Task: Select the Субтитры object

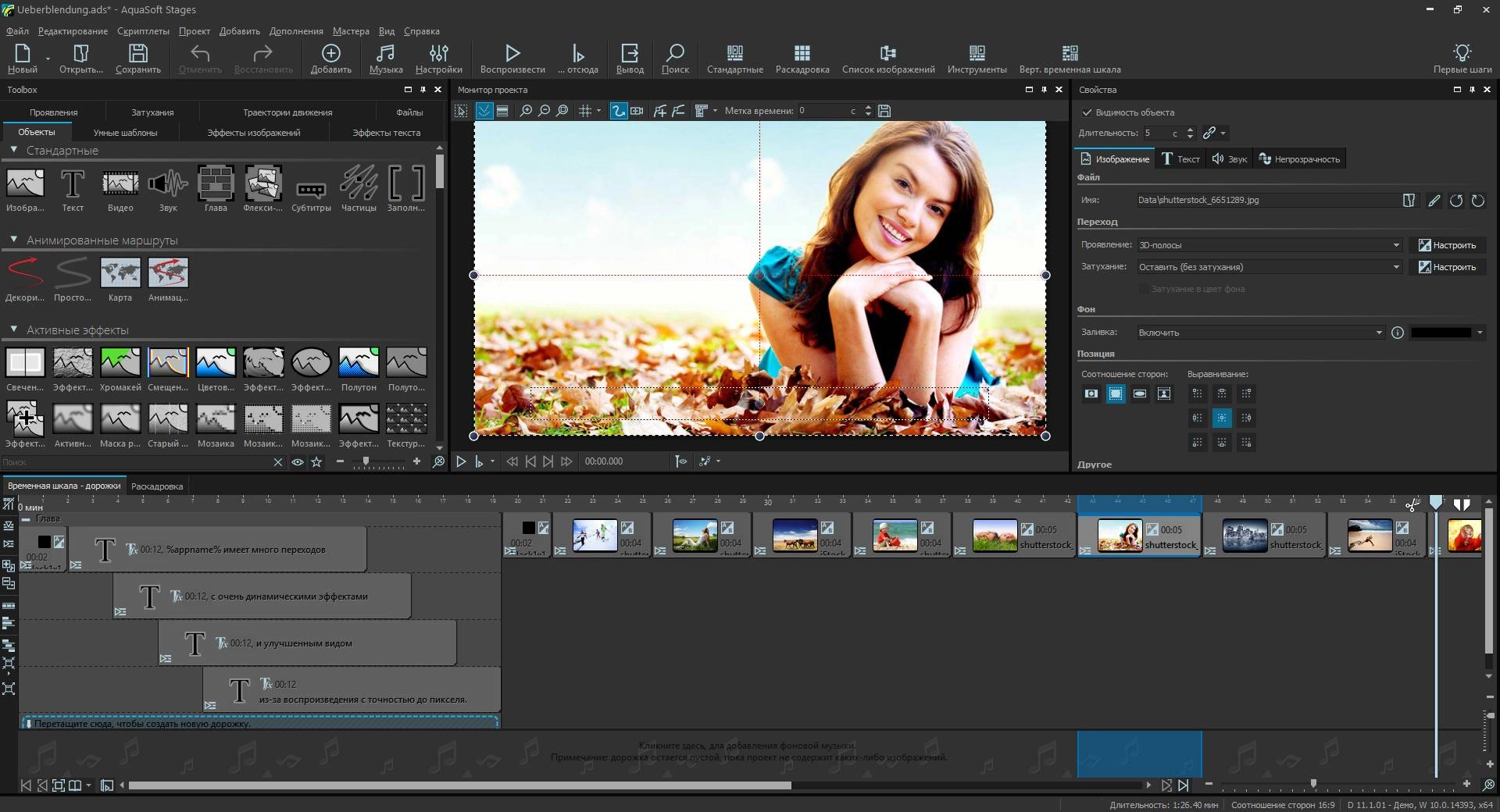Action: coord(311,189)
